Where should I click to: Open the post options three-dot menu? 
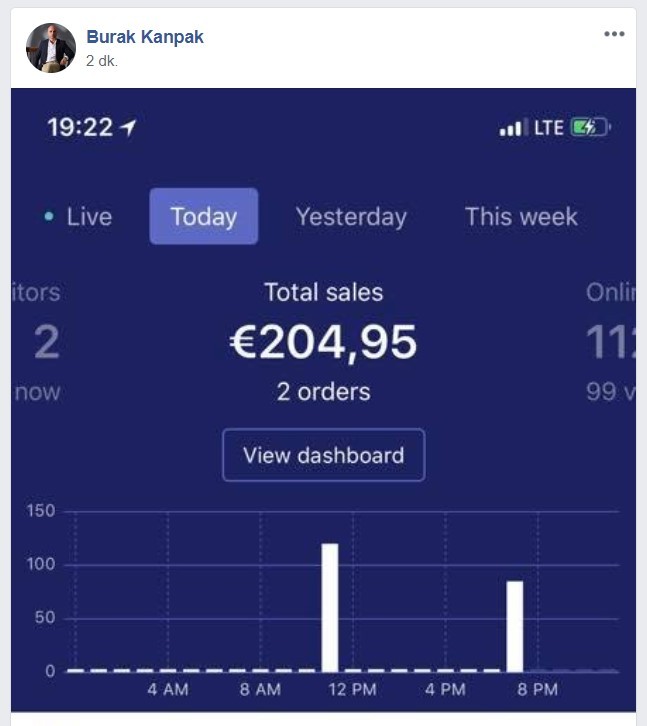click(x=614, y=34)
